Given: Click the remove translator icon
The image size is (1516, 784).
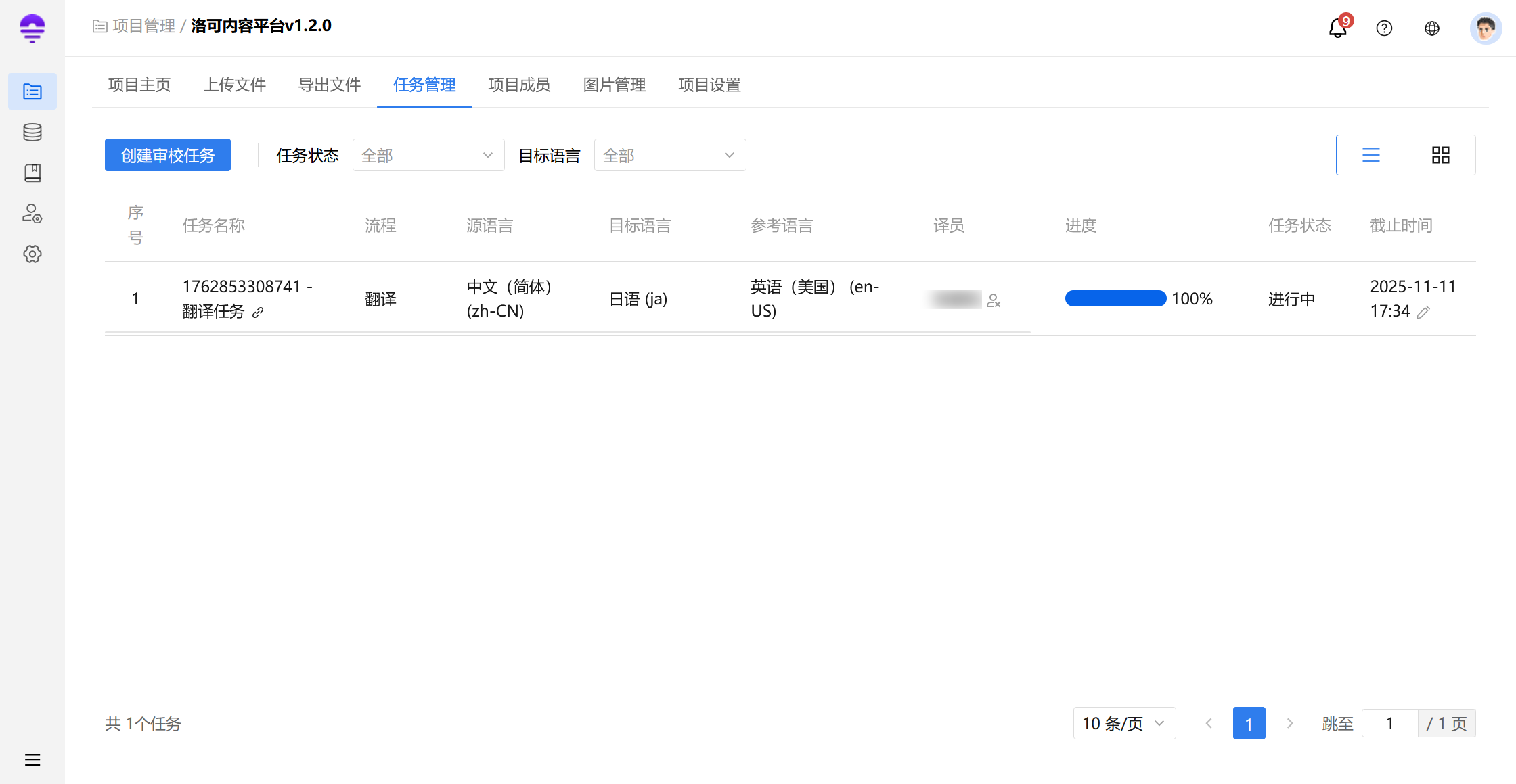Looking at the screenshot, I should (994, 300).
